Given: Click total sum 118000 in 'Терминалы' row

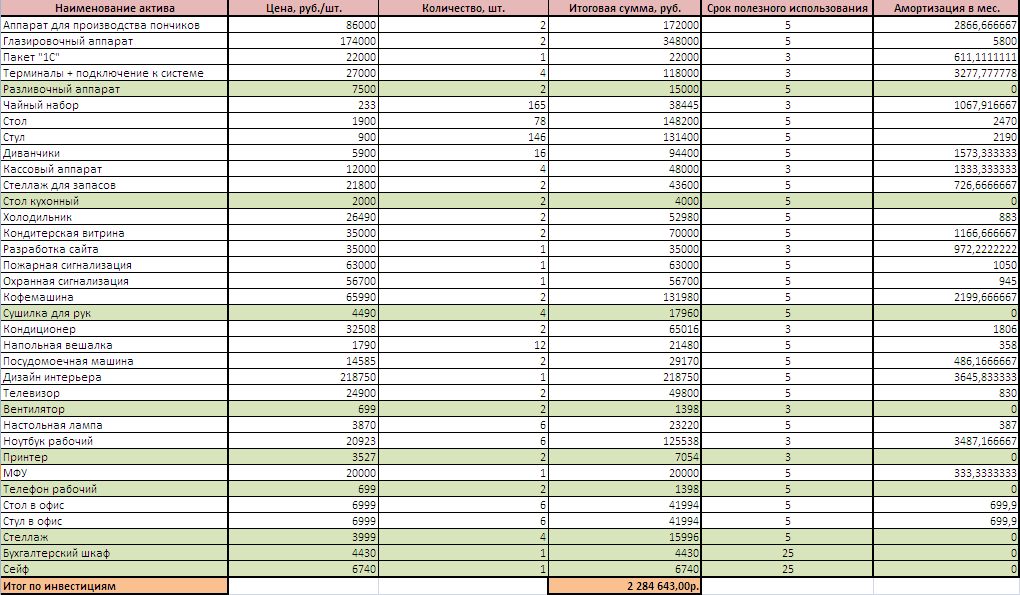Looking at the screenshot, I should [x=625, y=73].
